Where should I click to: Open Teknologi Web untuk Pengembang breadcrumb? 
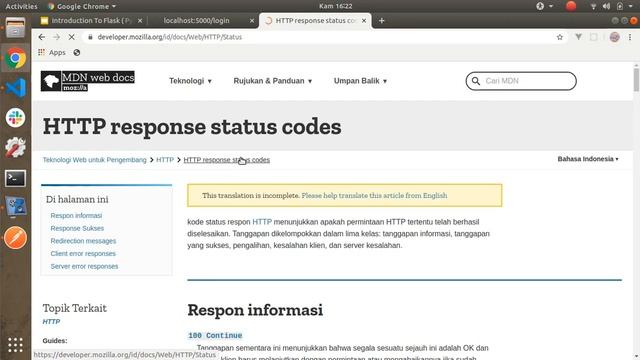pyautogui.click(x=94, y=160)
